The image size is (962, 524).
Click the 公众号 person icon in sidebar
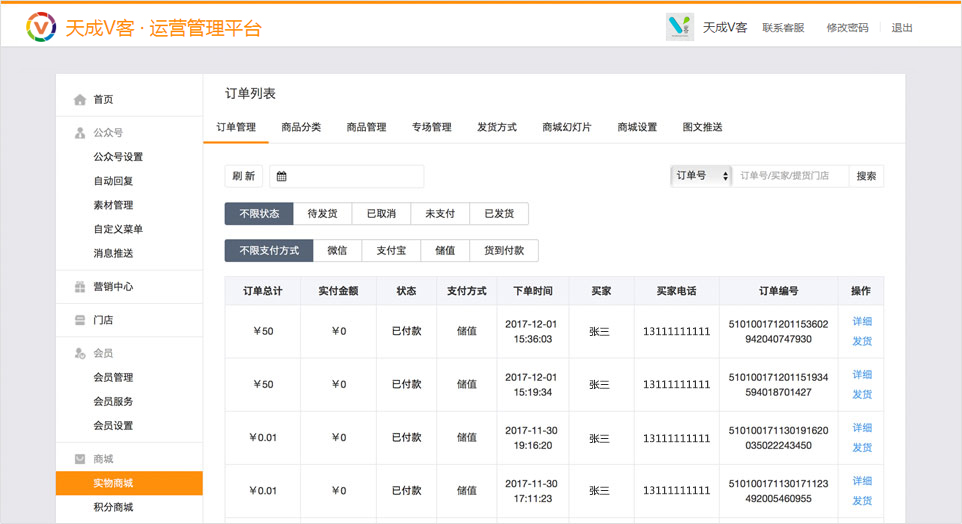tap(80, 133)
